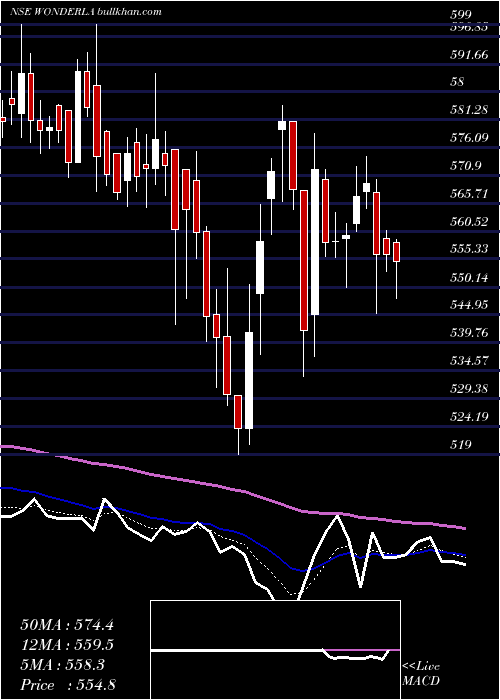This screenshot has width=500, height=700.
Task: Open the MACD inset chart panel
Action: pyautogui.click(x=275, y=650)
